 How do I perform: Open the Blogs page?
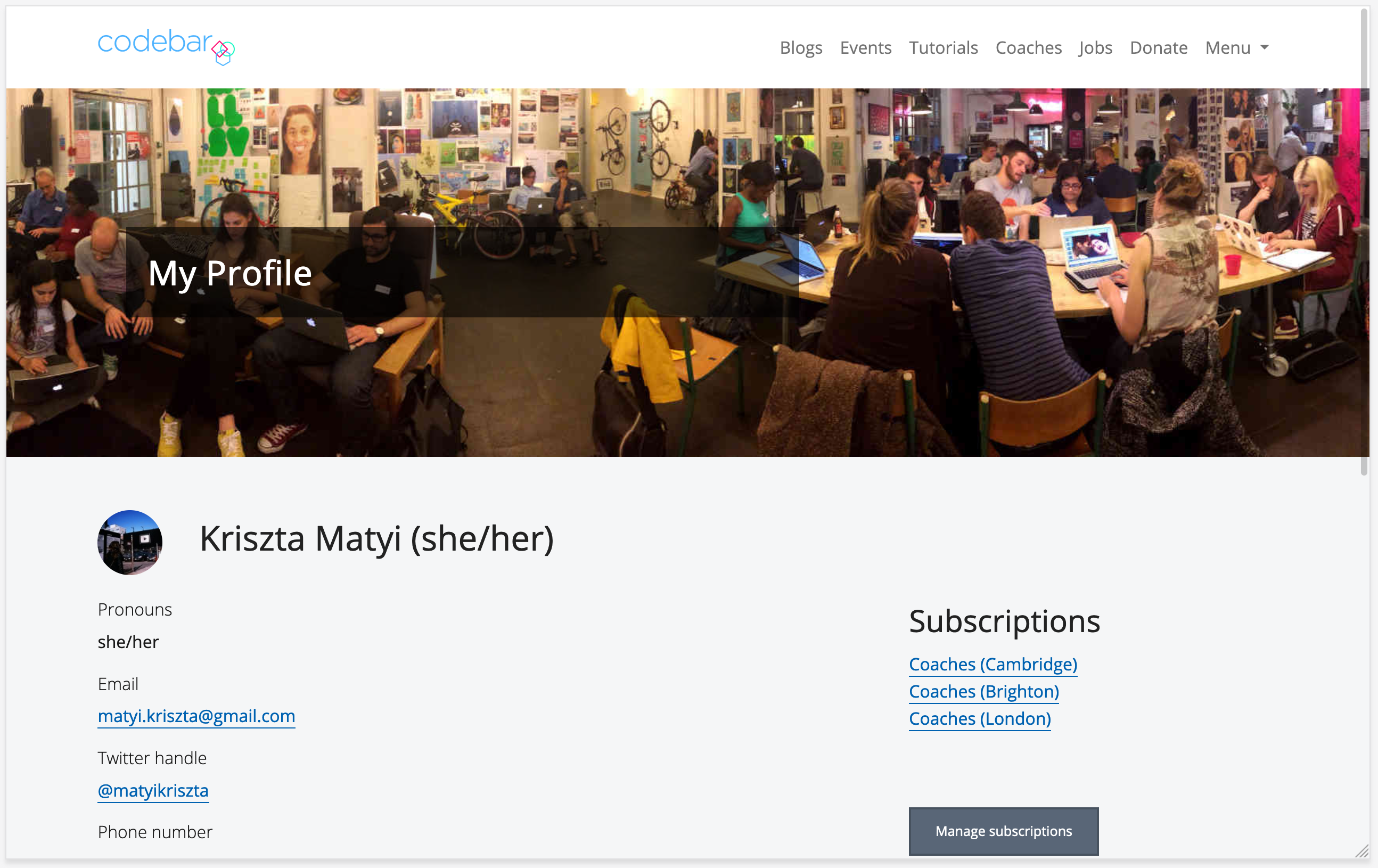click(801, 47)
